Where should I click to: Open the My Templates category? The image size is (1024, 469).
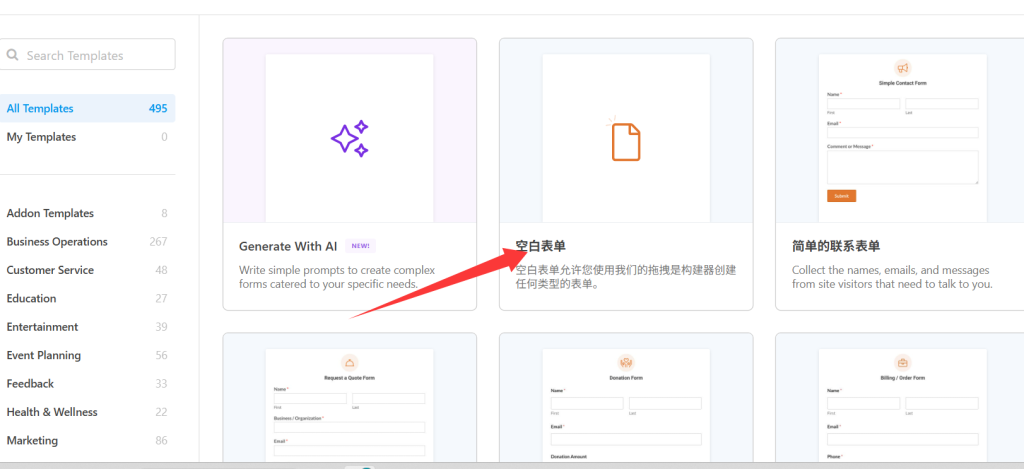click(41, 137)
